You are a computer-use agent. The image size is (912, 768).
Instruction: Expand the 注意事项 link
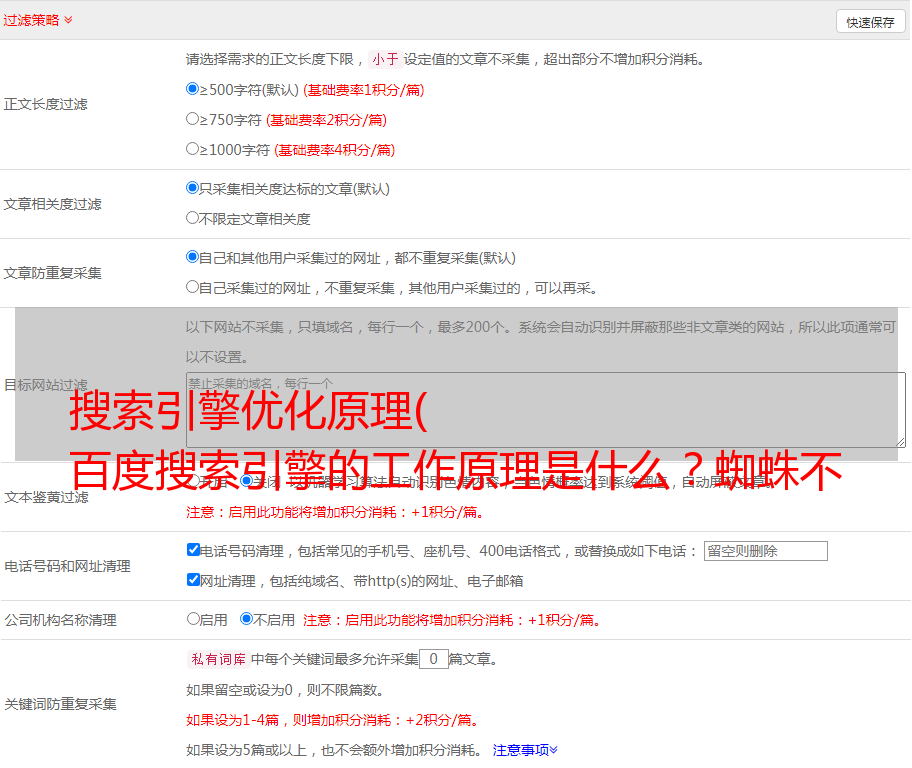pyautogui.click(x=525, y=750)
